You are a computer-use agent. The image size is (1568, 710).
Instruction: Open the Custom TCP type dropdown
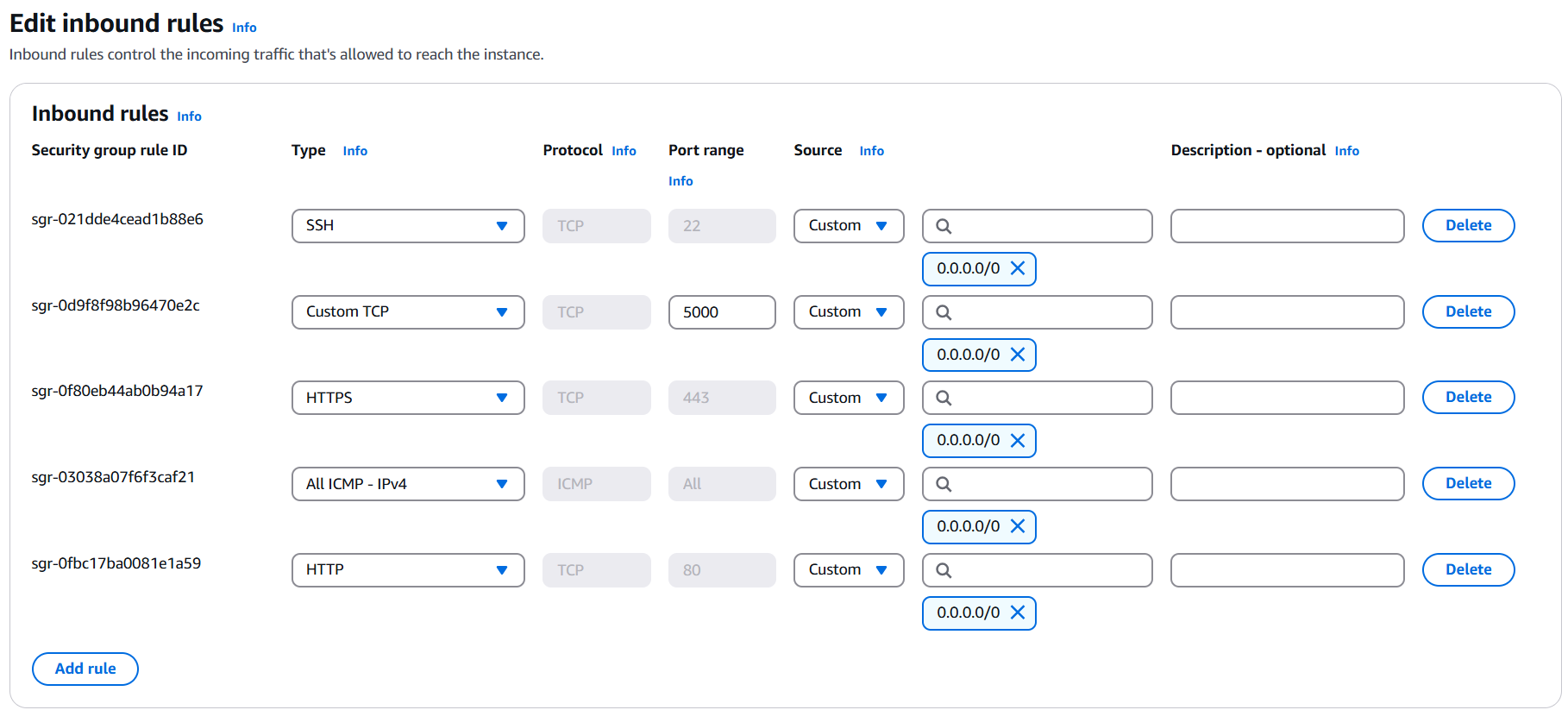point(408,312)
